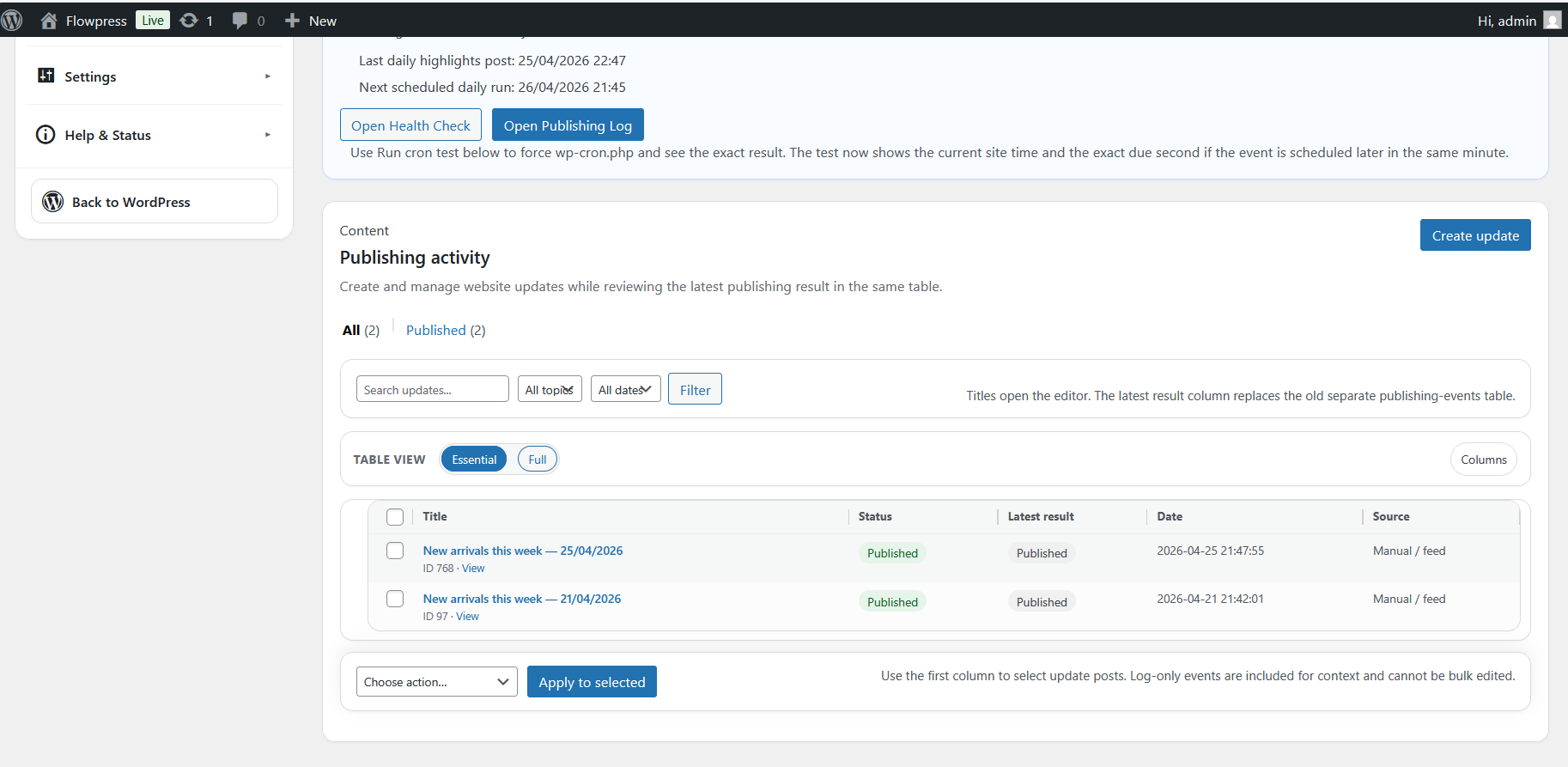
Task: Open post New arrivals this week — 21/04/2026
Action: [522, 599]
